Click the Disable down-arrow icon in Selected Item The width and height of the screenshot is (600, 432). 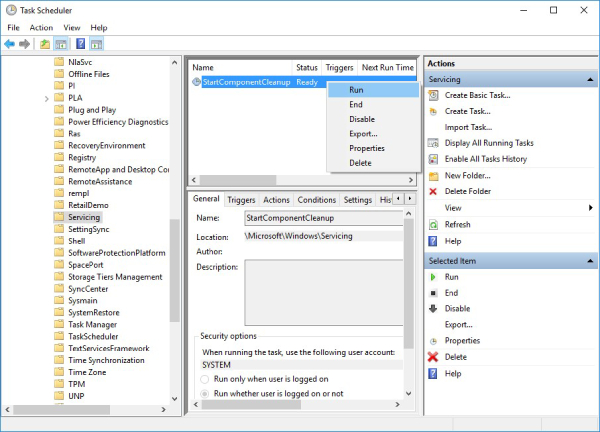(433, 309)
